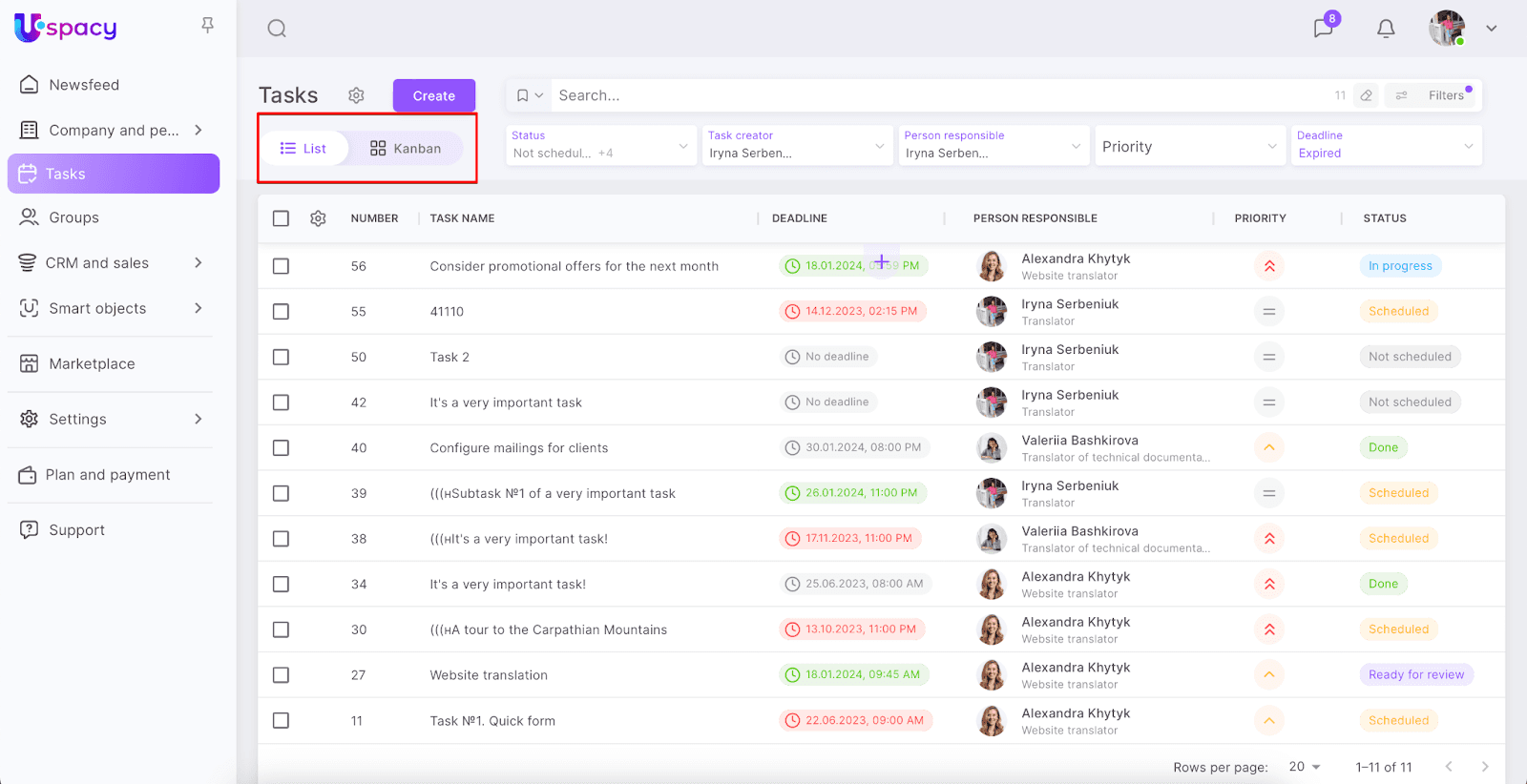Select all tasks with header checkbox

pos(281,218)
